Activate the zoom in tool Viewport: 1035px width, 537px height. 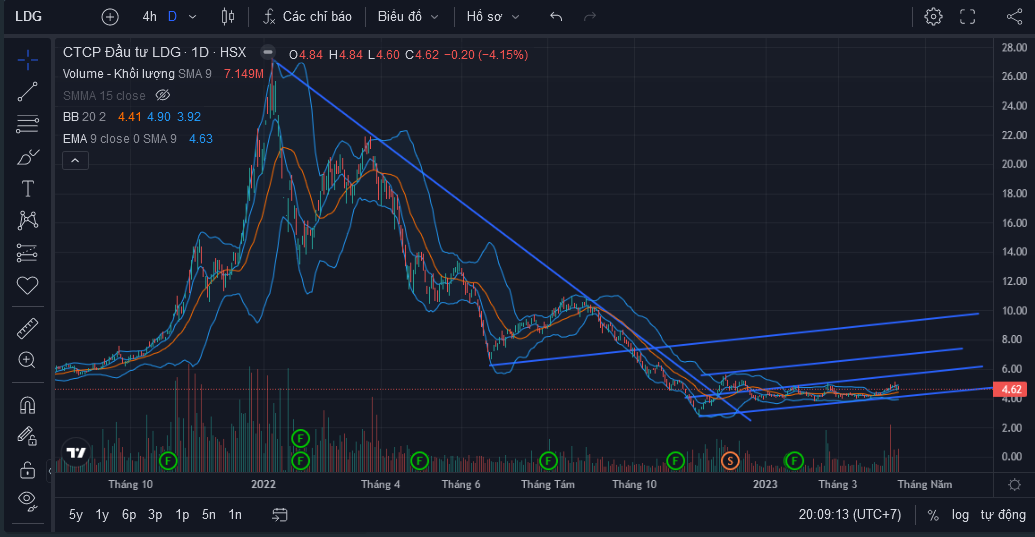click(27, 360)
